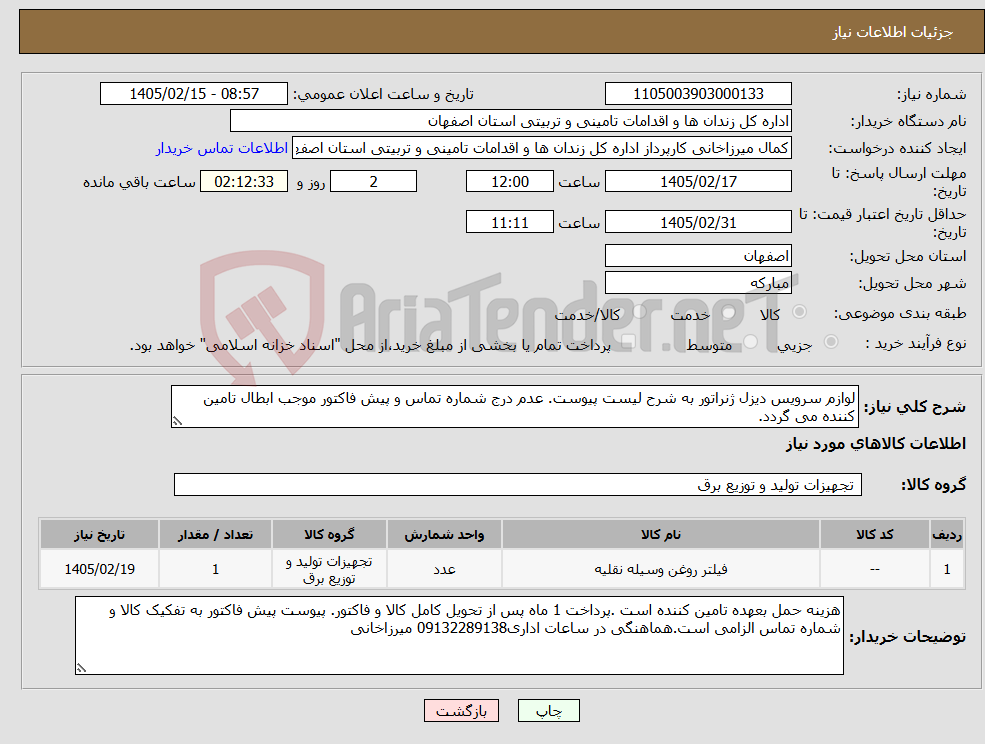Click the deadline time field 12:00
Screen dimensions: 985x744
click(509, 182)
